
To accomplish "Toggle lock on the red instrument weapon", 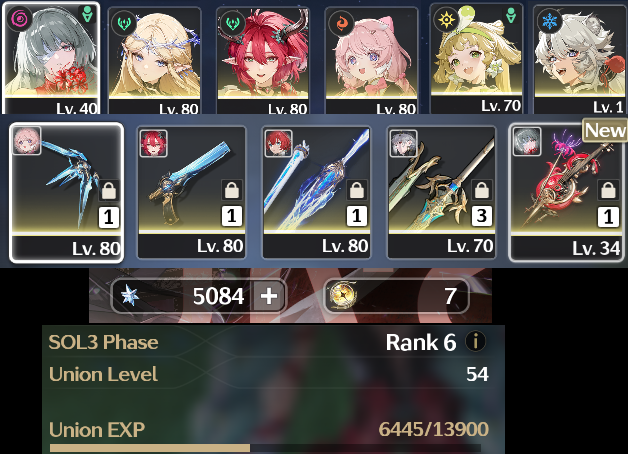I will coord(608,189).
